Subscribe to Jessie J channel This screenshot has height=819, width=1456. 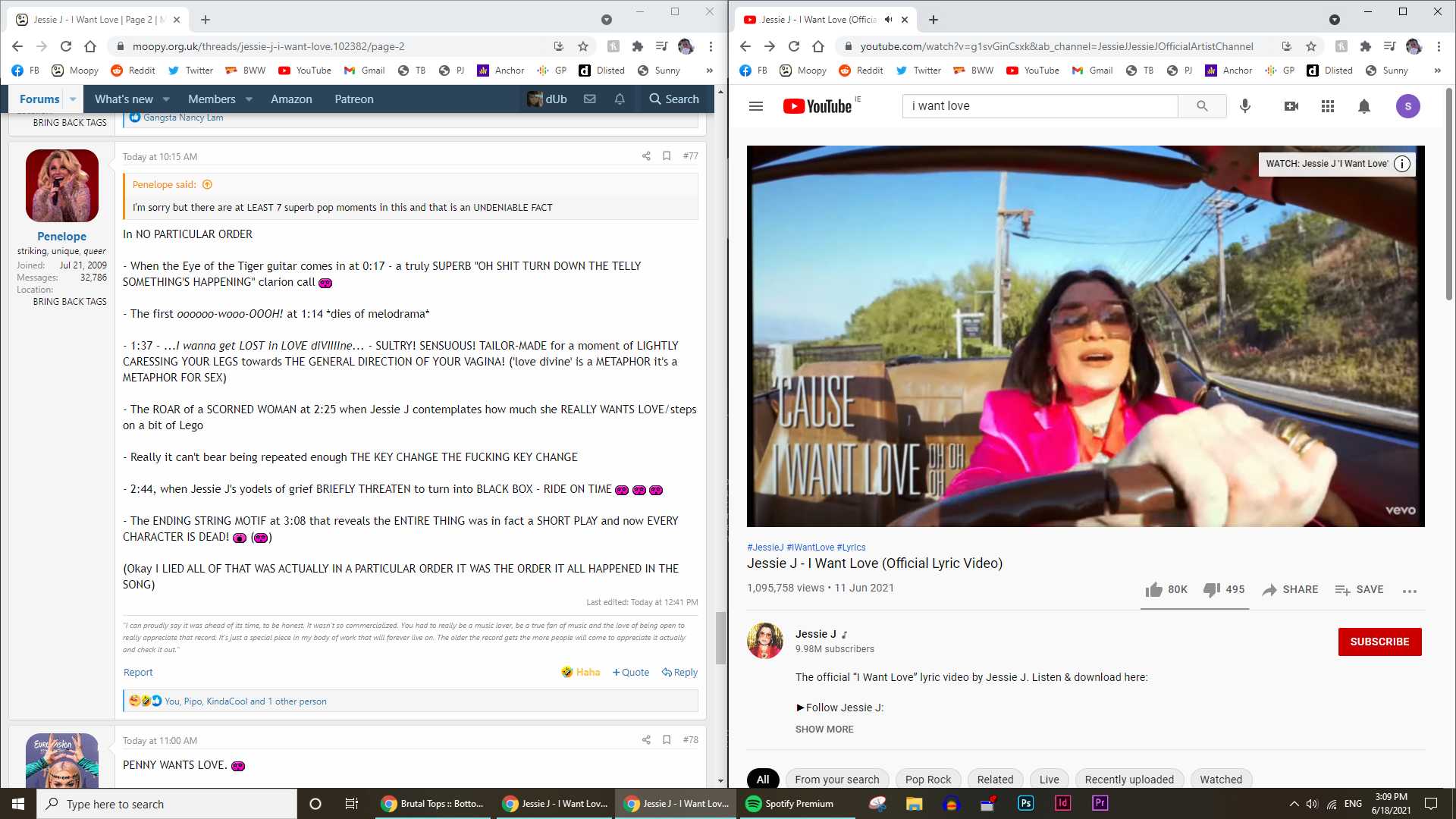click(x=1379, y=642)
